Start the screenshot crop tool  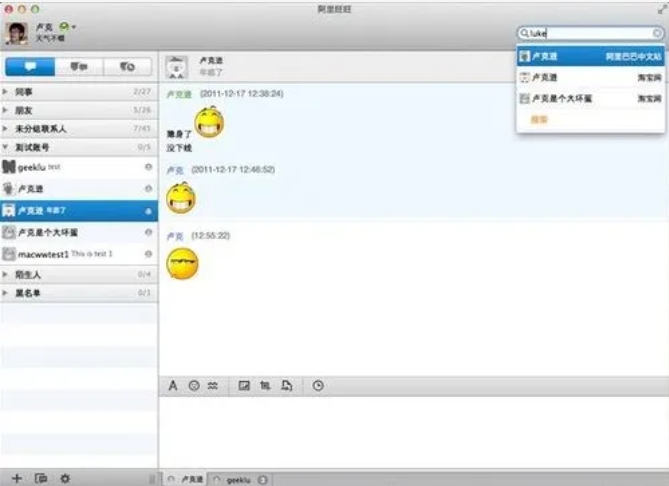[265, 386]
